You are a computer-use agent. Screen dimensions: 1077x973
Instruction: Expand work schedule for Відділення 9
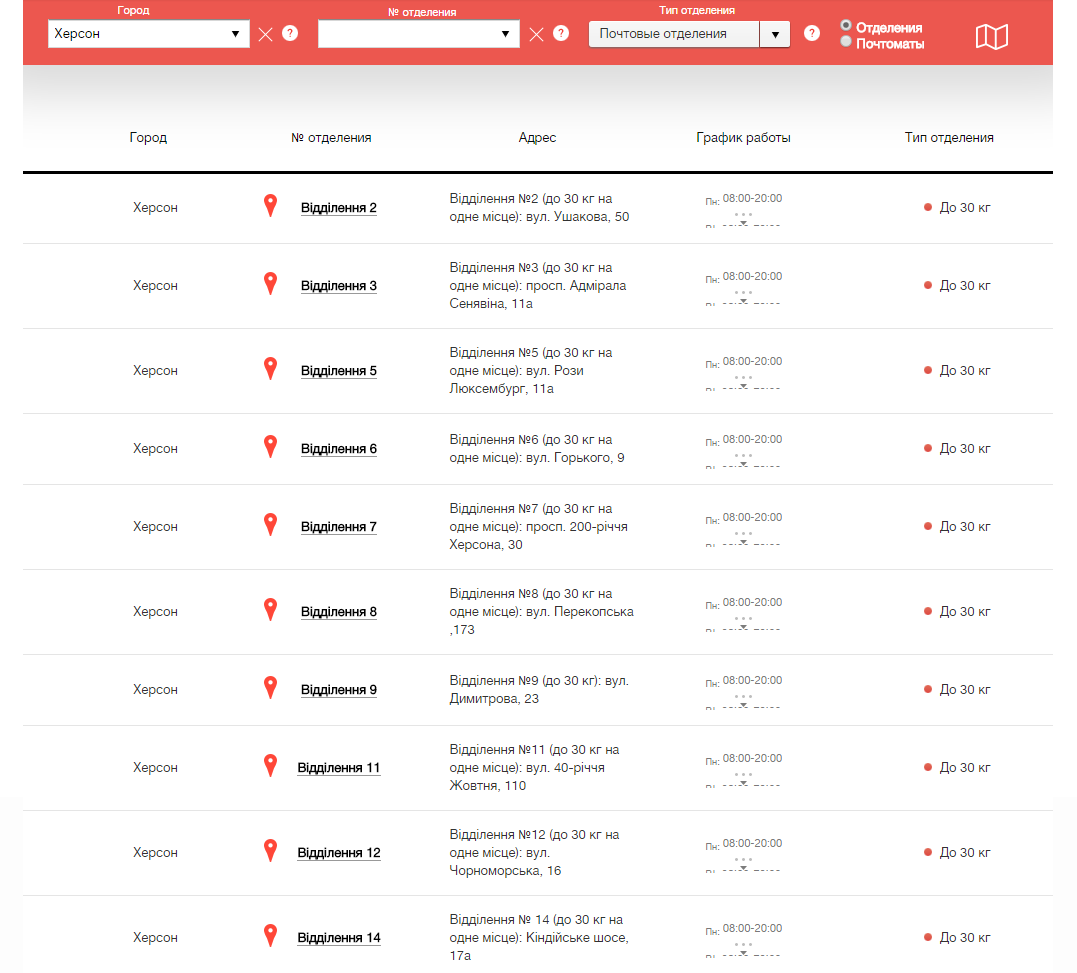point(743,702)
